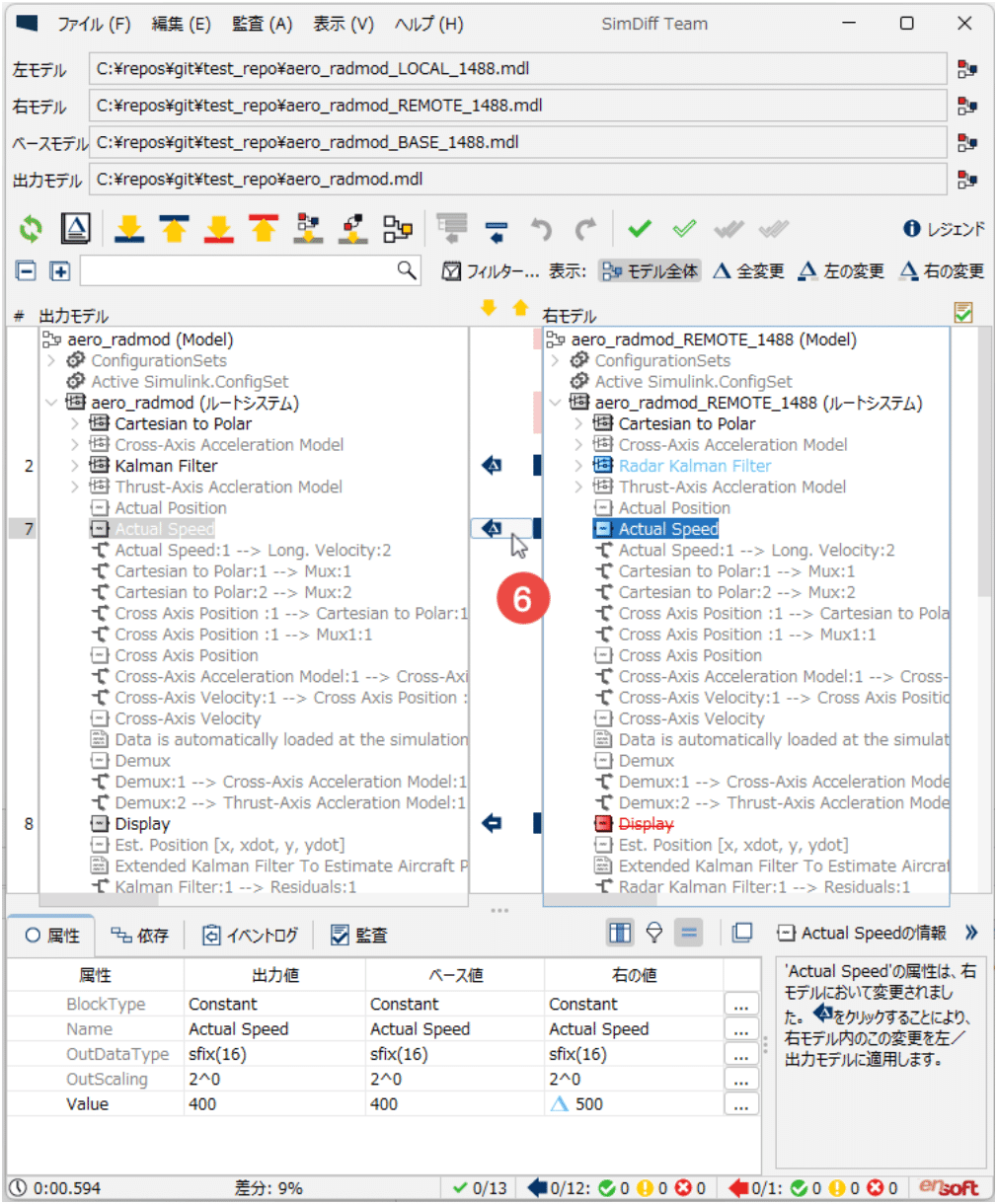Click the yellow down arrow between tree panes
The height and width of the screenshot is (1204, 997).
[488, 308]
